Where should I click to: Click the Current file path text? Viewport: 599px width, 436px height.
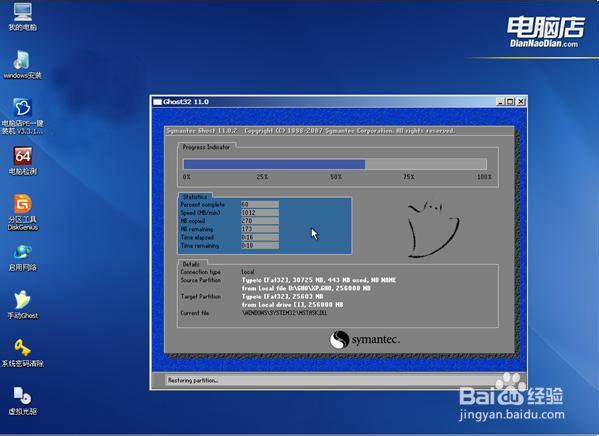pyautogui.click(x=285, y=313)
